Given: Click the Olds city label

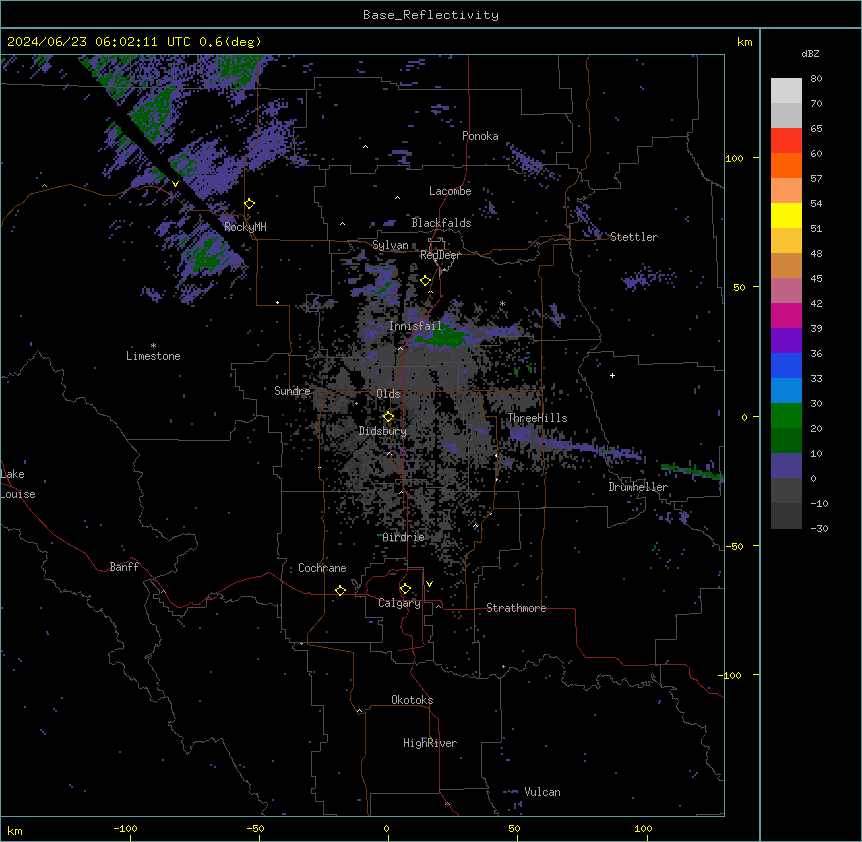Looking at the screenshot, I should coord(388,394).
